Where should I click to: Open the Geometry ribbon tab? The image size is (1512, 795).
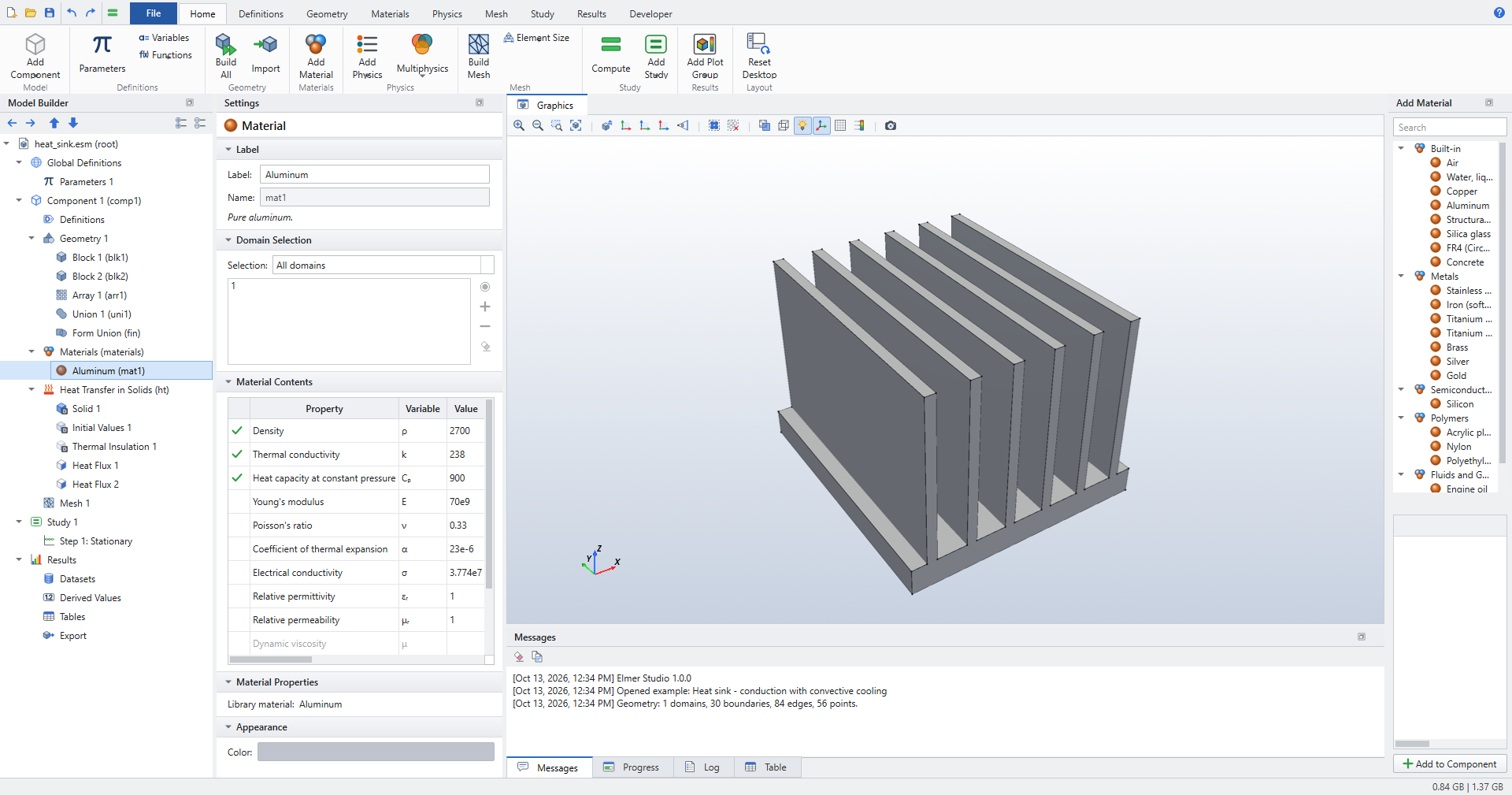pyautogui.click(x=327, y=14)
